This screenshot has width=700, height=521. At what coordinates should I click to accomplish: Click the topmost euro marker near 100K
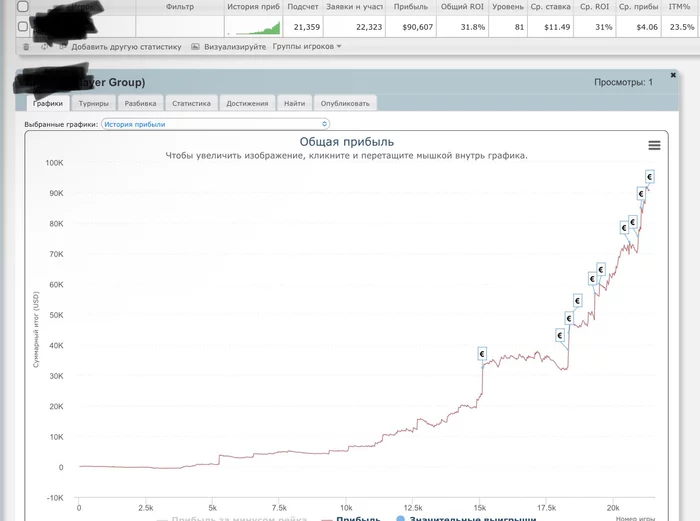point(650,177)
